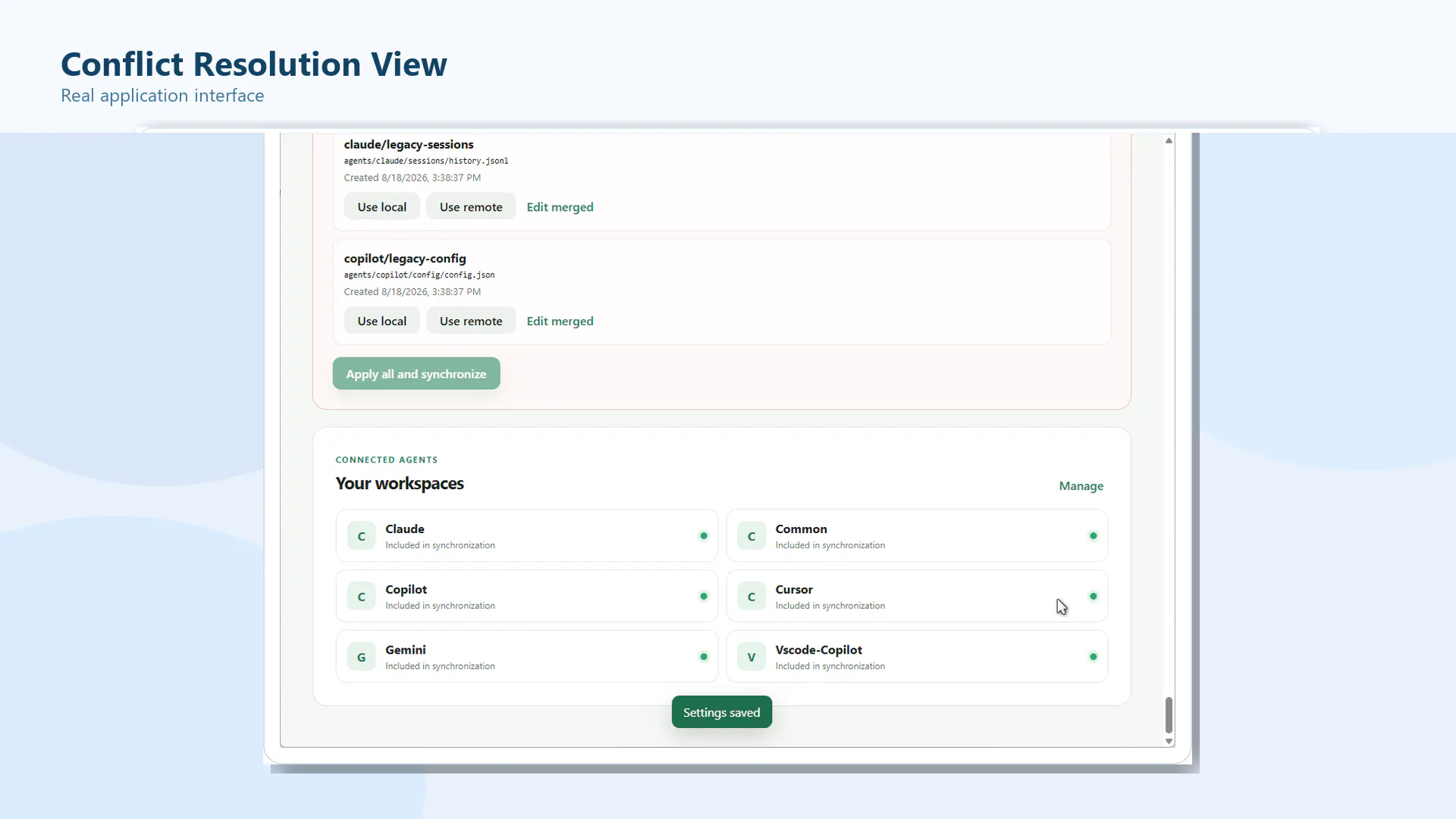
Task: Select the claude/legacy-sessions conflict title
Action: (409, 144)
